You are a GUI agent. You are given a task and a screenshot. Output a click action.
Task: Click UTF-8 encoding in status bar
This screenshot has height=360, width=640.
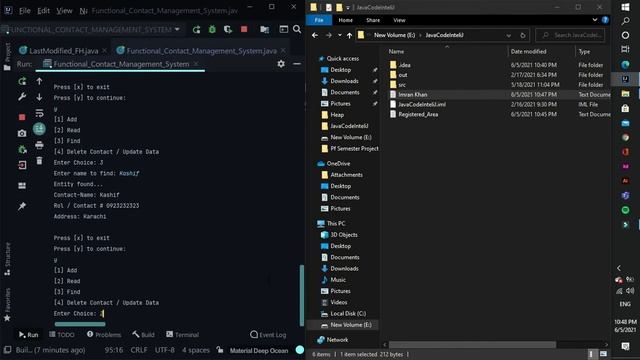point(164,350)
